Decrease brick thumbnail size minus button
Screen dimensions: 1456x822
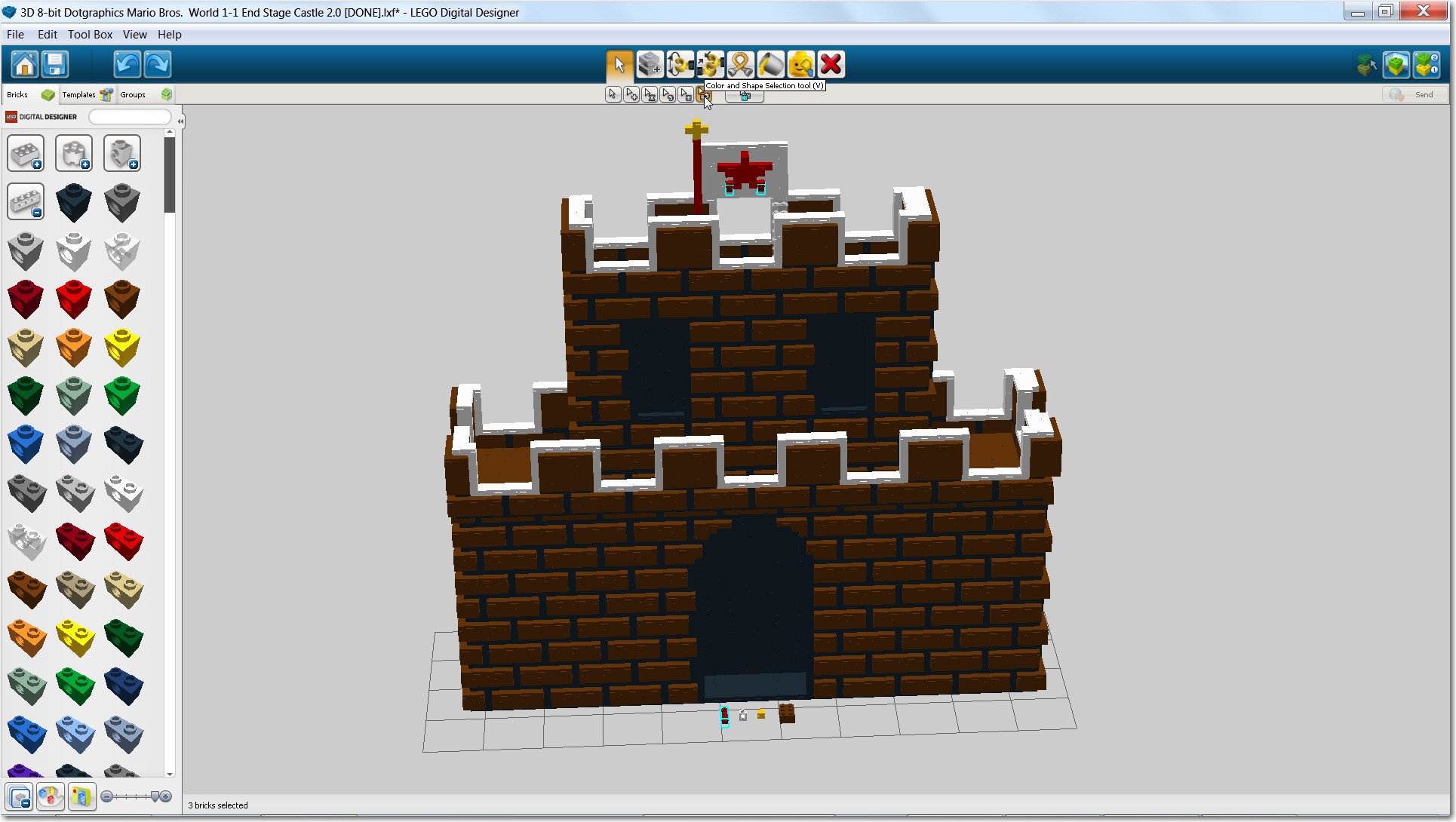pyautogui.click(x=107, y=796)
